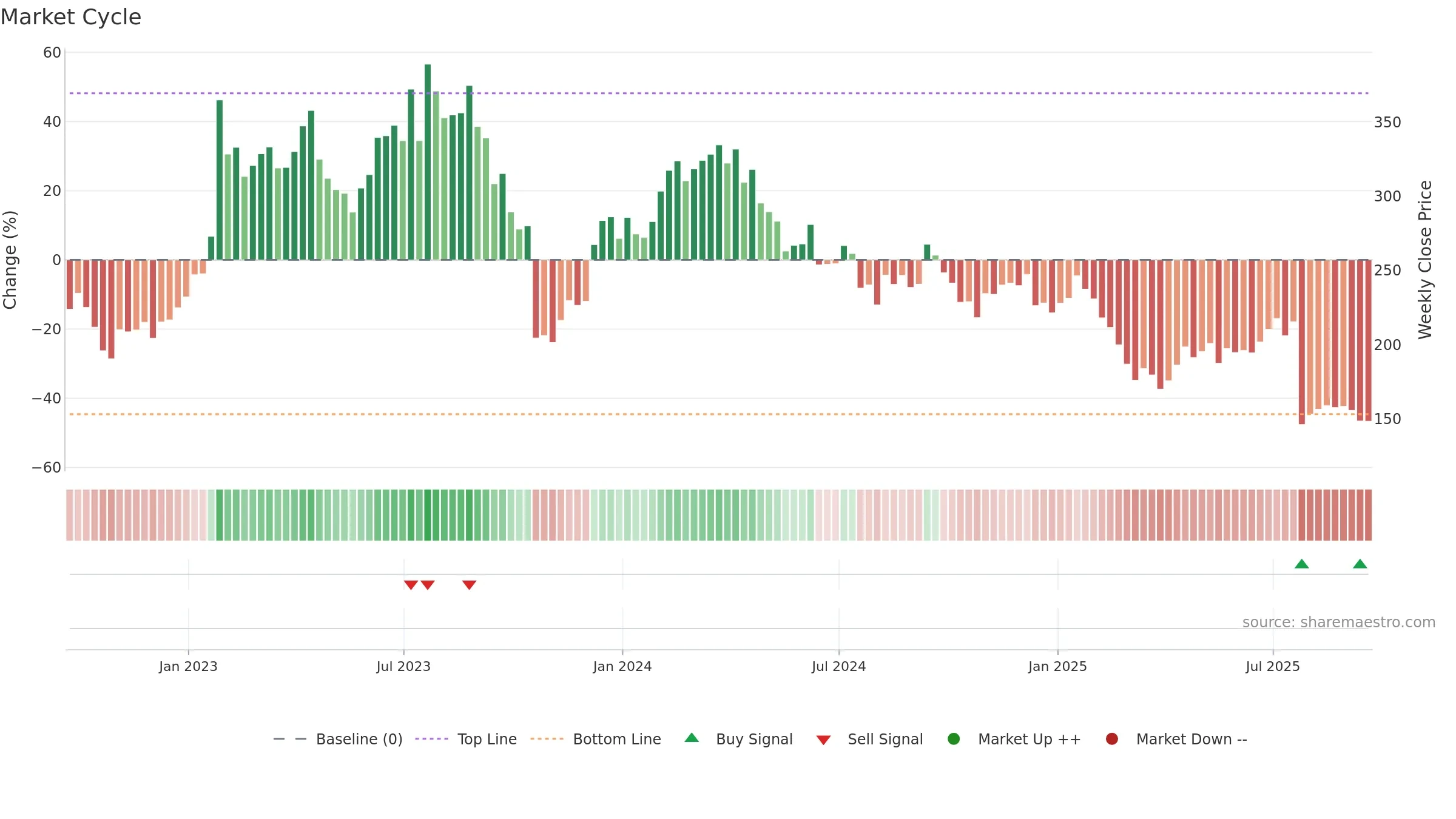
Task: Click the −60 tick on the left axis
Action: click(47, 468)
